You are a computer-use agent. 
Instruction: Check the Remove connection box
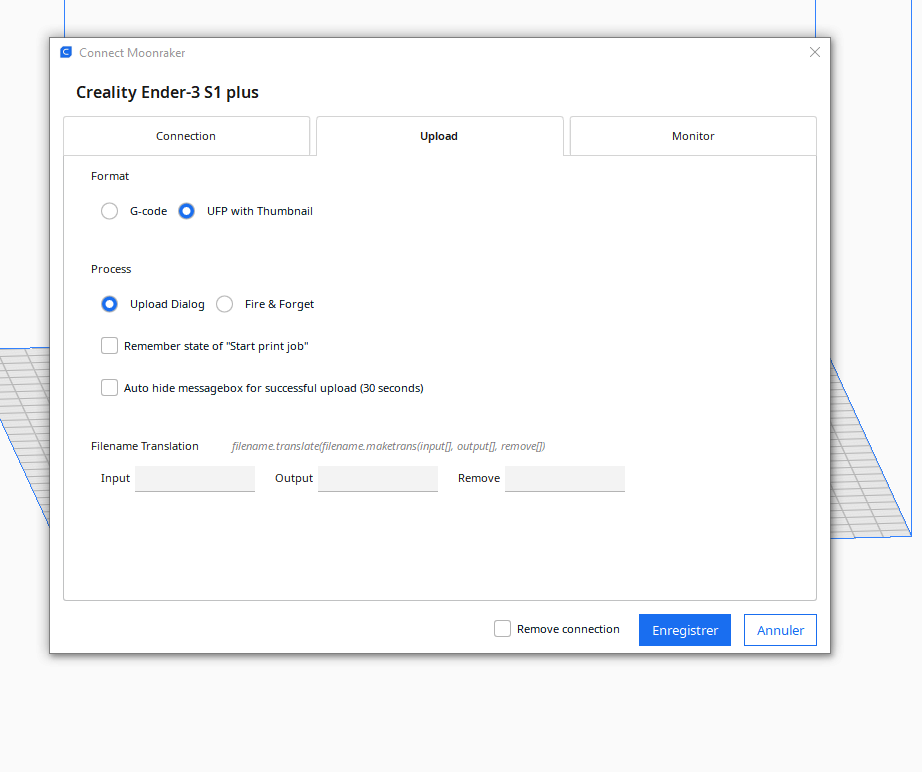pyautogui.click(x=503, y=629)
